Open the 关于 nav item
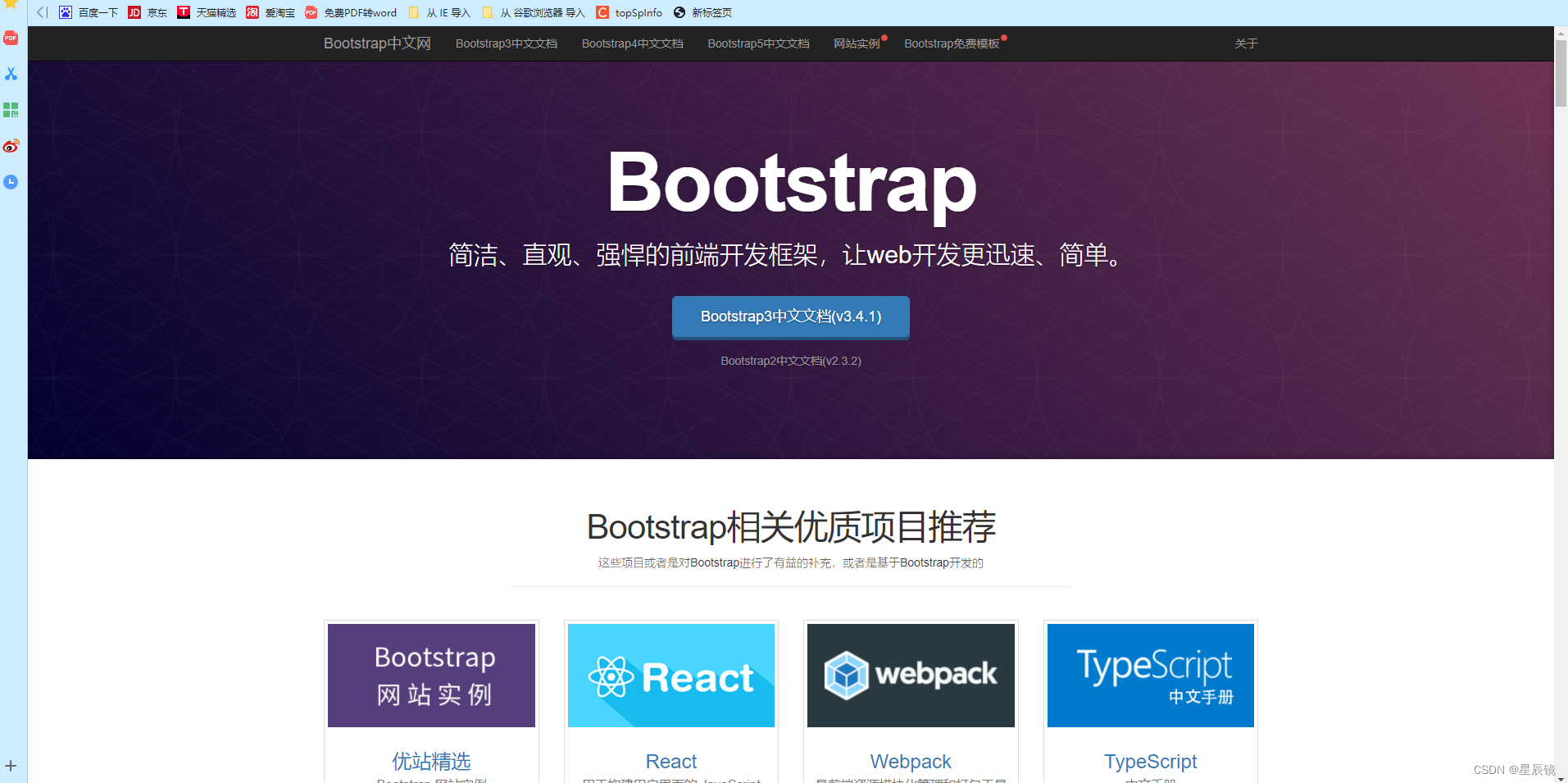The image size is (1568, 783). click(1246, 43)
